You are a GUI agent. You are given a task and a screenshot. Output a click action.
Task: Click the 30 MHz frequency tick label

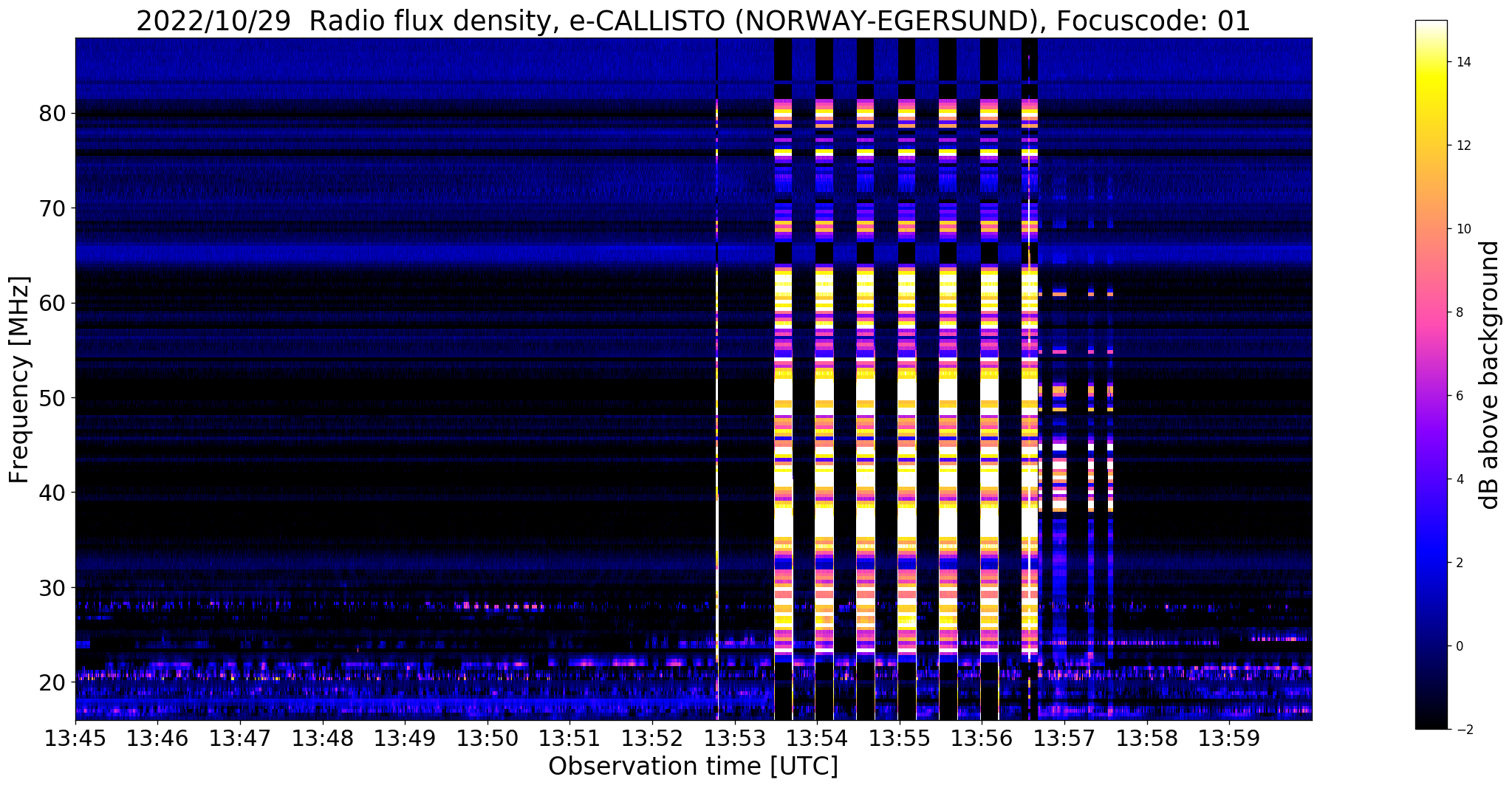(53, 588)
